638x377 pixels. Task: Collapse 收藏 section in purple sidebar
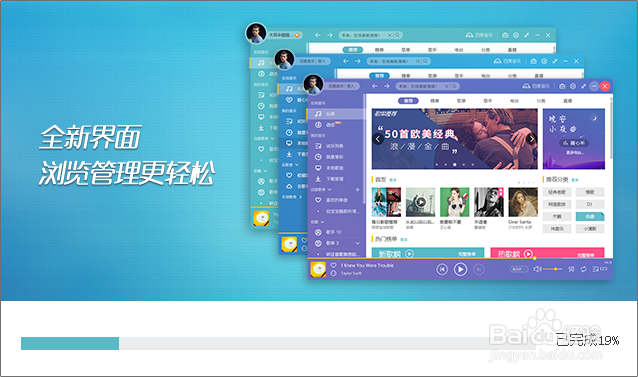tap(323, 222)
